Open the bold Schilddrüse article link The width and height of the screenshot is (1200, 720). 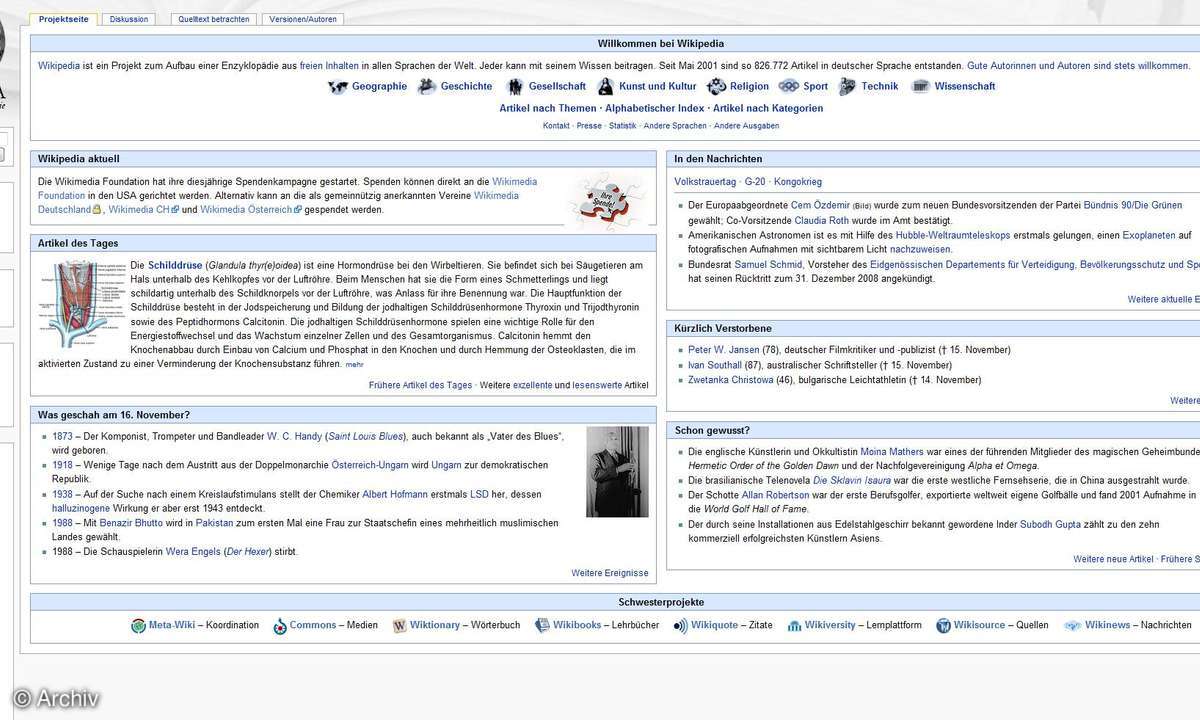175,266
